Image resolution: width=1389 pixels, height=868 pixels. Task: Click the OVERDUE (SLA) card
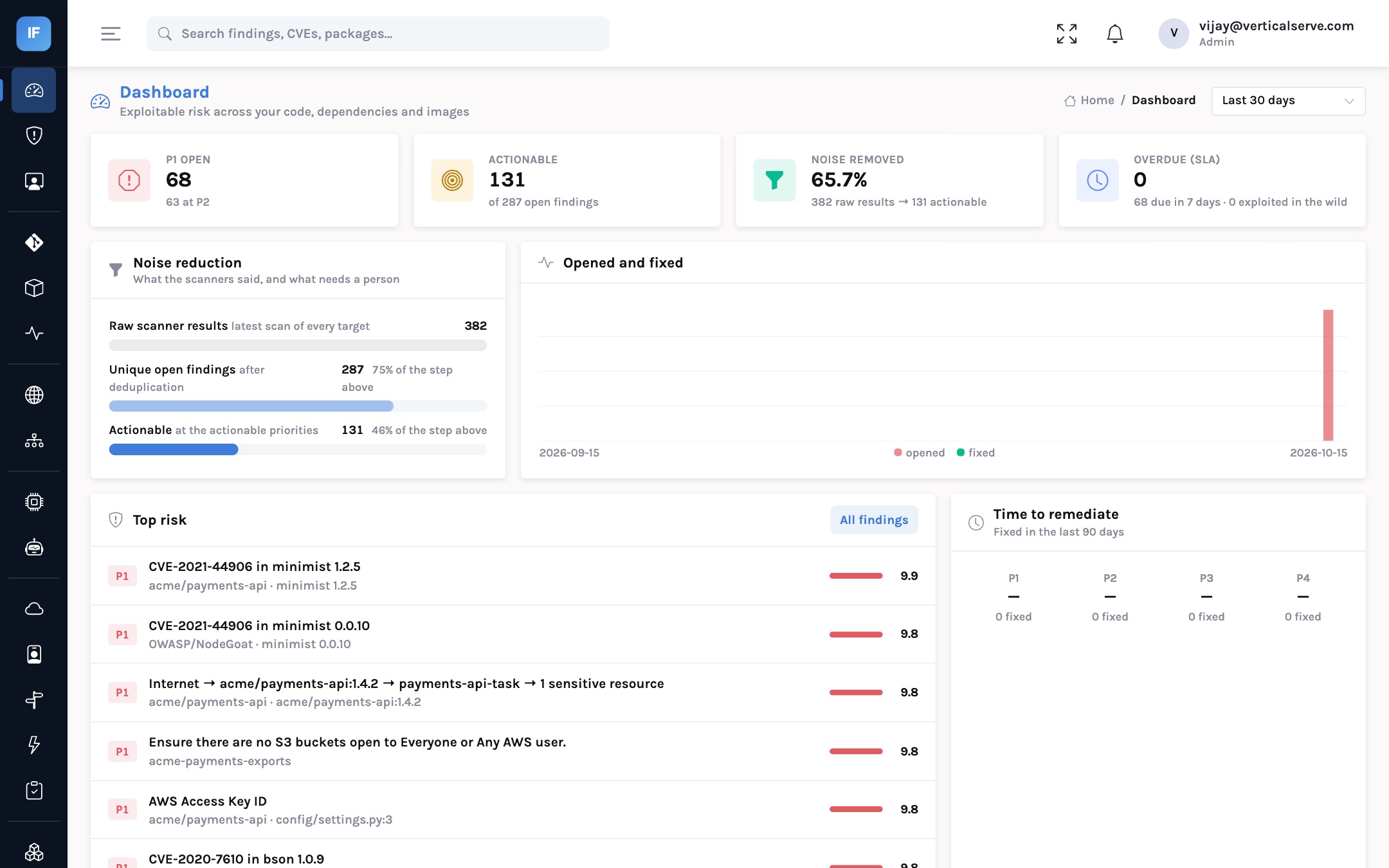coord(1212,180)
